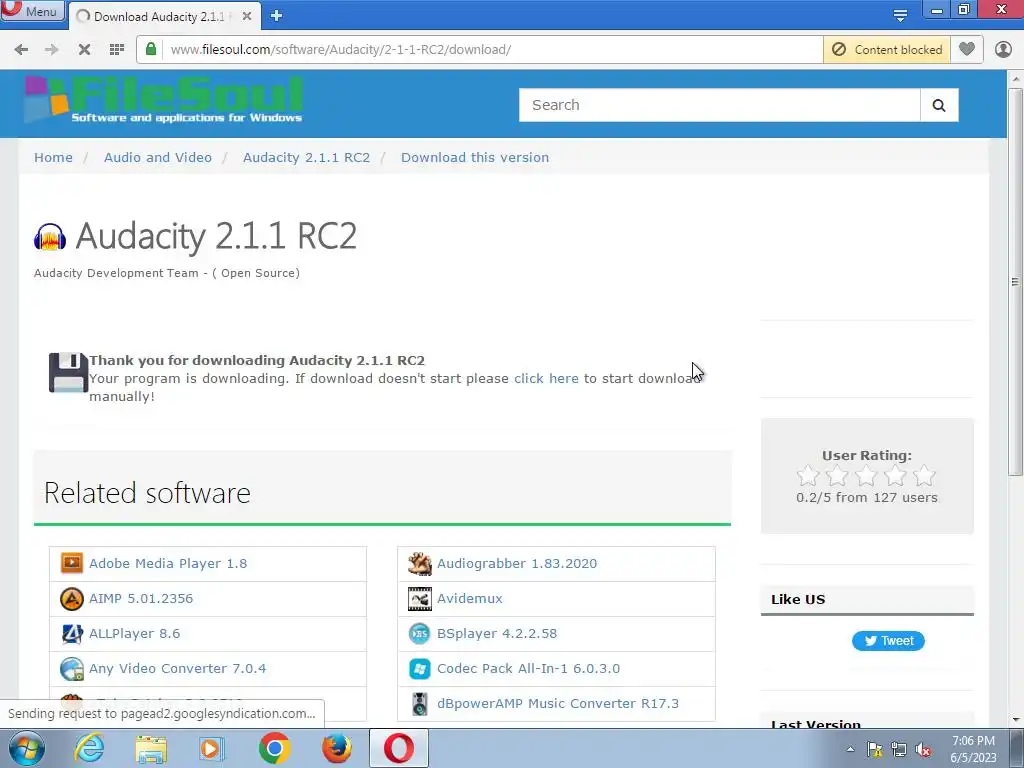
Task: View site security padlock info
Action: point(151,49)
